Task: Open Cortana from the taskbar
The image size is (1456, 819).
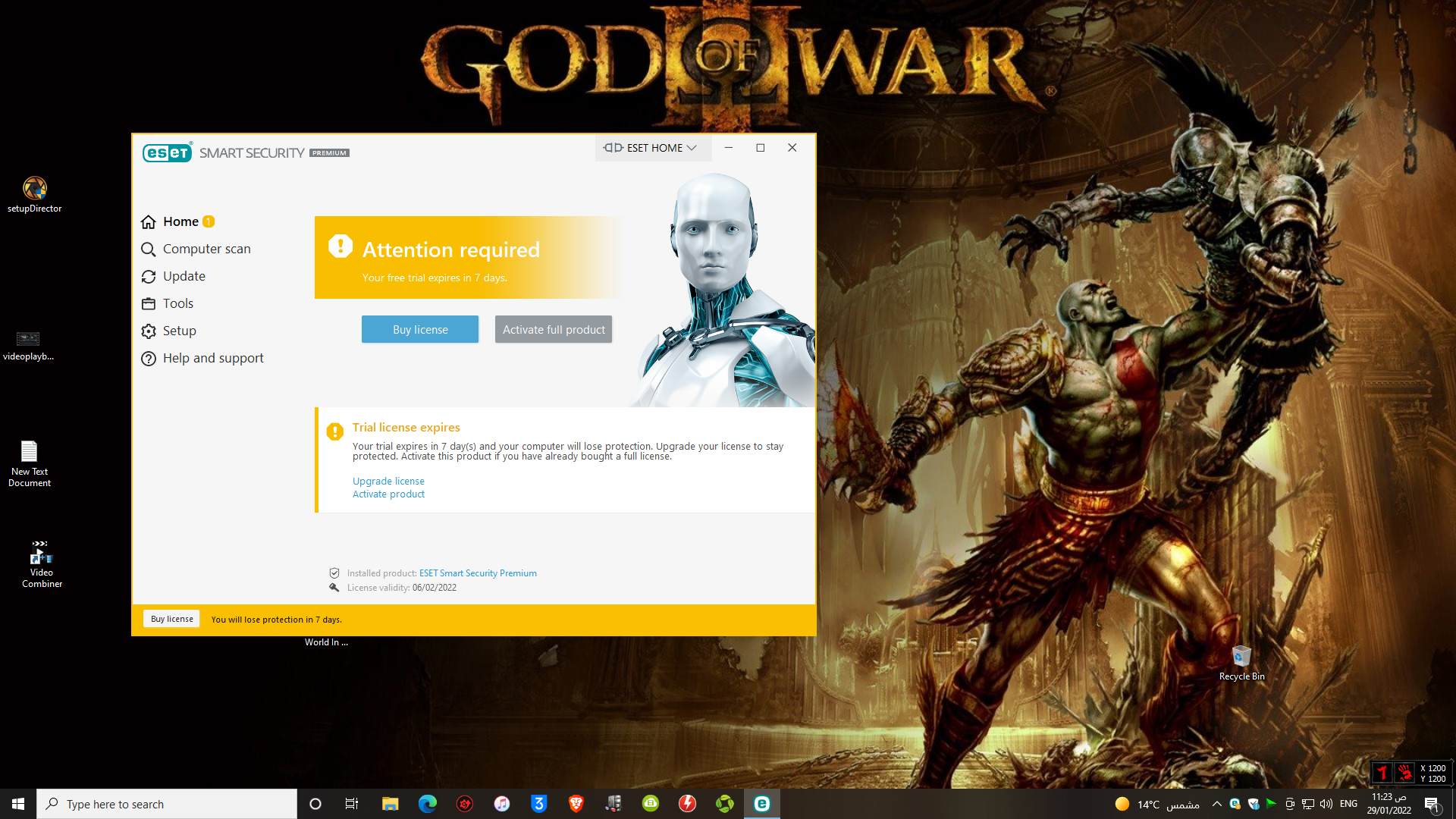Action: [315, 804]
